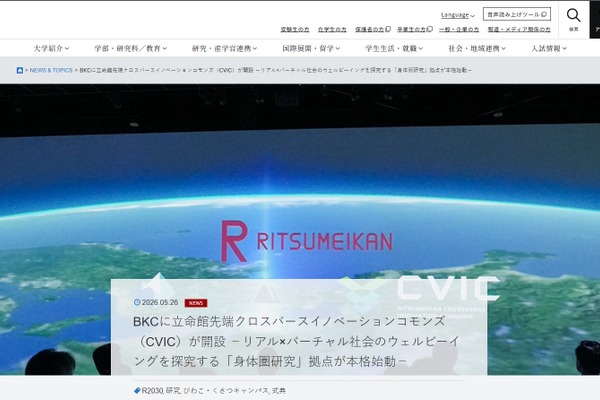The image size is (600, 400).
Task: Go to 受験生の方 link
Action: click(295, 29)
